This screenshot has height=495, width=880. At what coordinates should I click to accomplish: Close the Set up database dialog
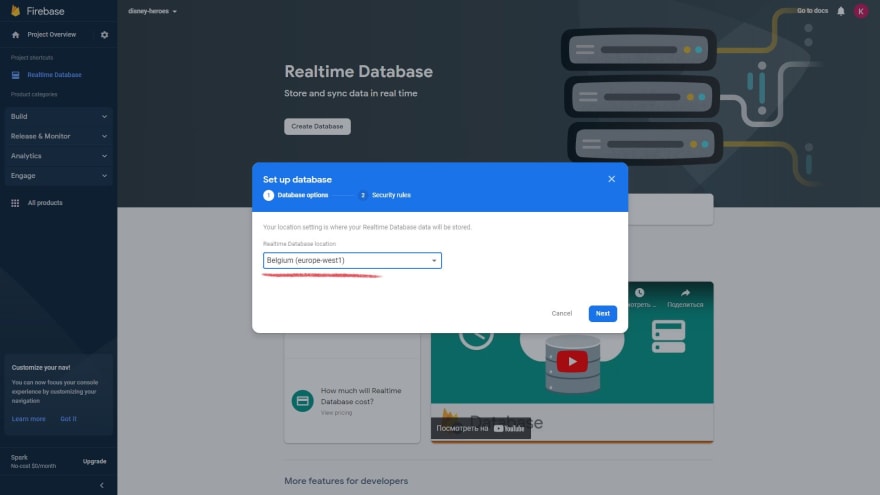click(x=612, y=179)
